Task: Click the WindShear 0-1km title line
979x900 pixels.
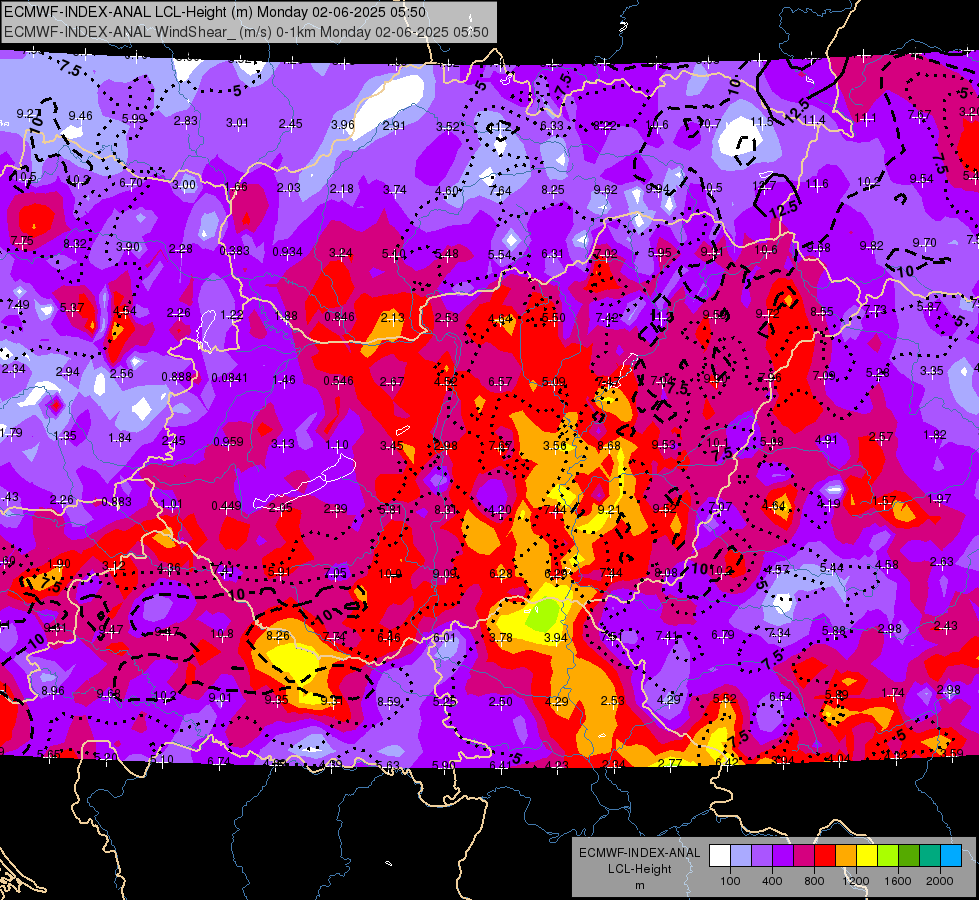Action: tap(246, 32)
